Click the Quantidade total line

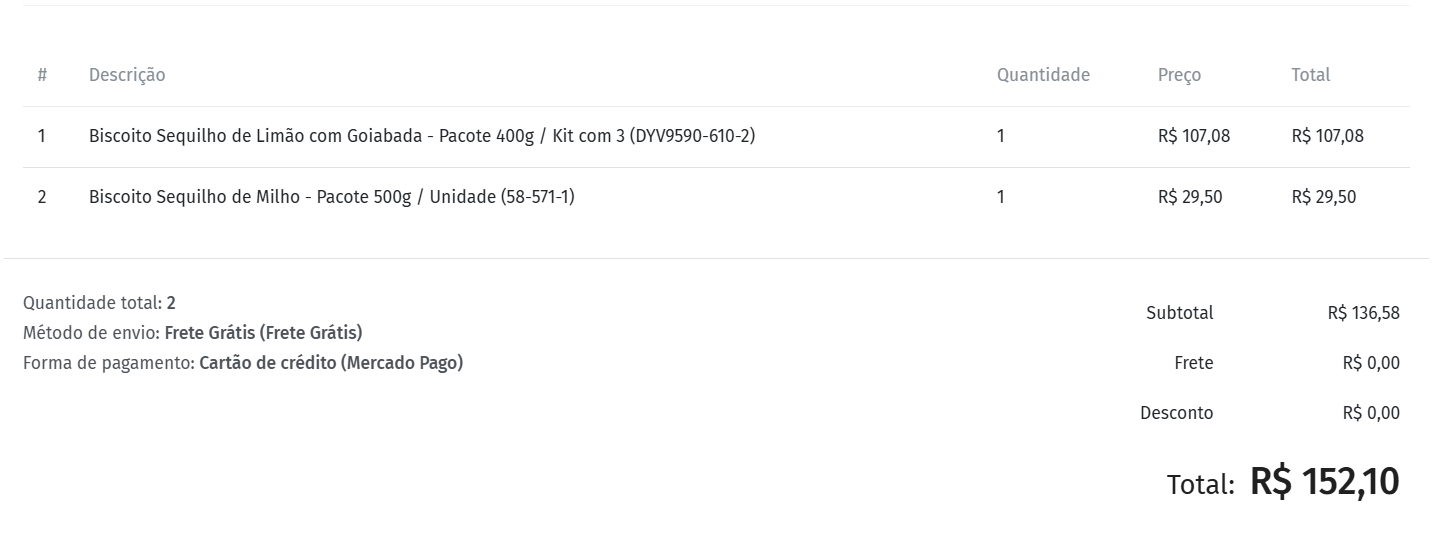(99, 303)
